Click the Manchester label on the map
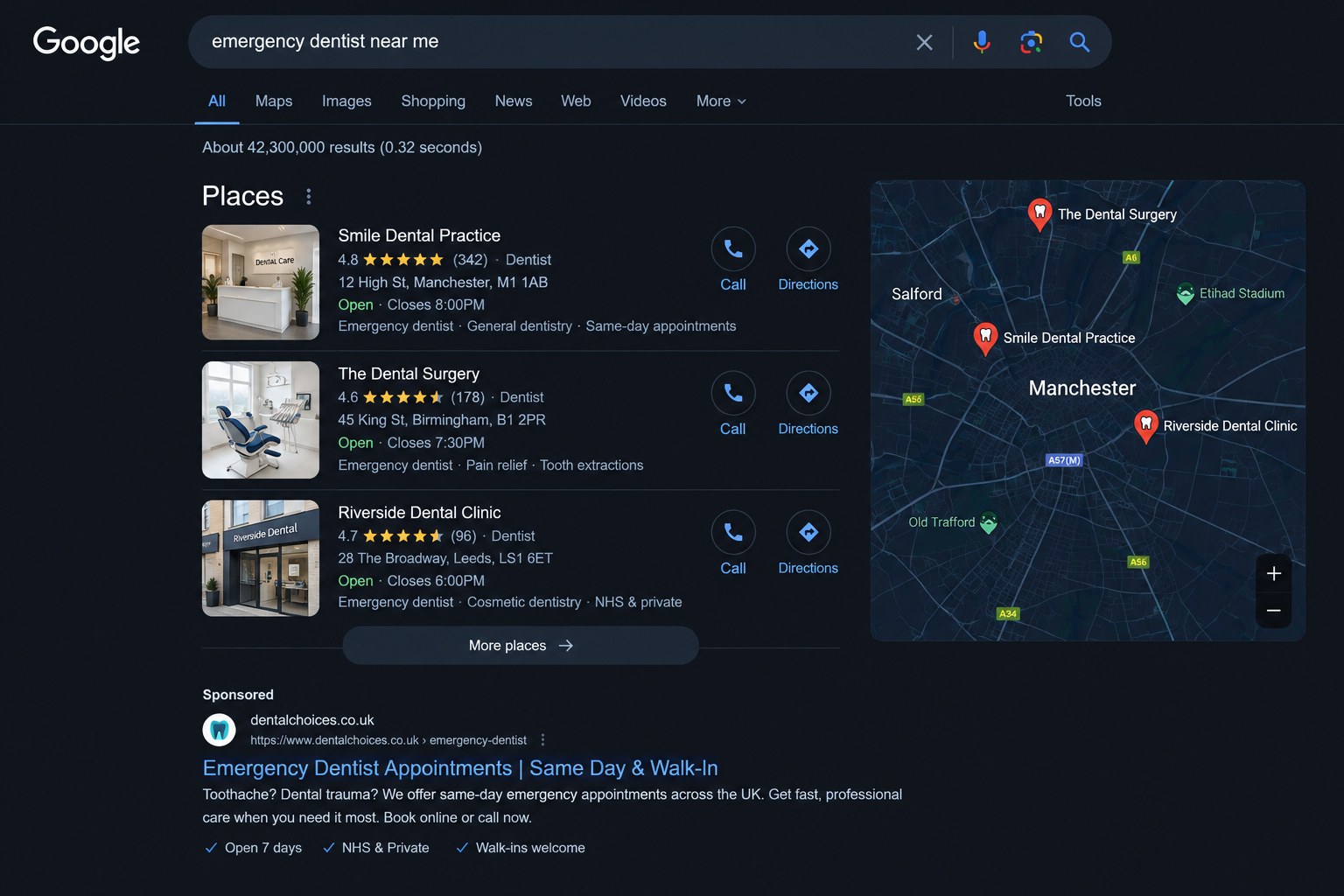 pyautogui.click(x=1082, y=388)
